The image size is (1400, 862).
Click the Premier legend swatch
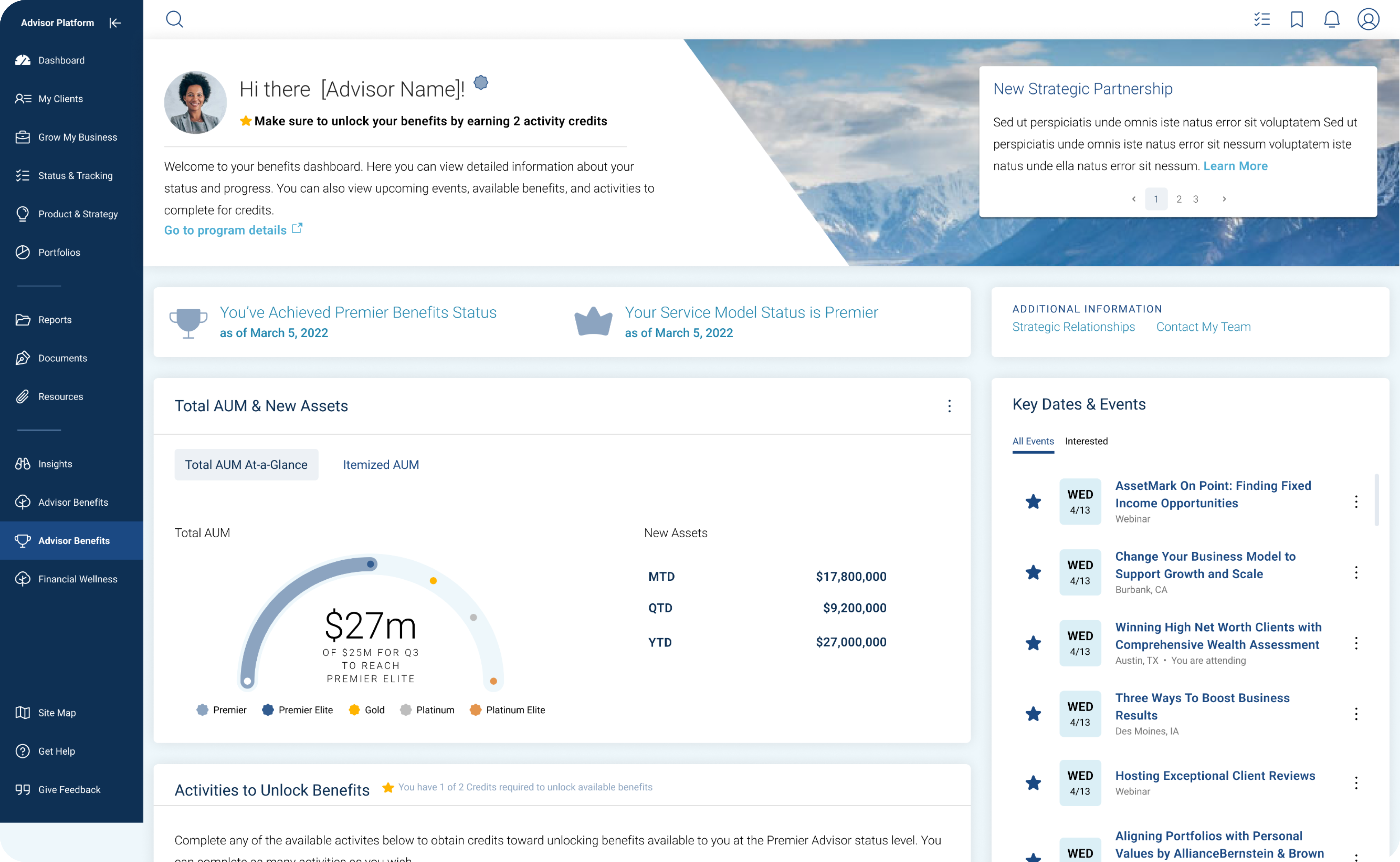(x=202, y=710)
